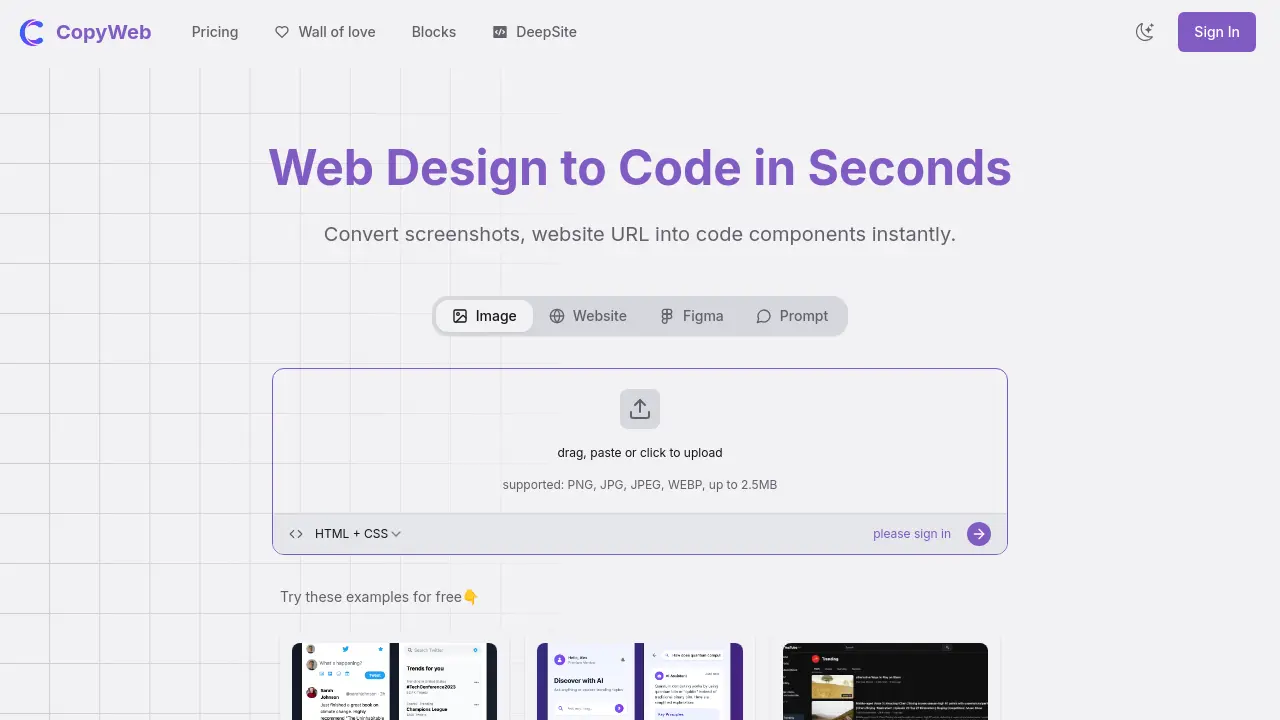
Task: Click the chat bubble icon in Prompt tab
Action: pos(764,316)
